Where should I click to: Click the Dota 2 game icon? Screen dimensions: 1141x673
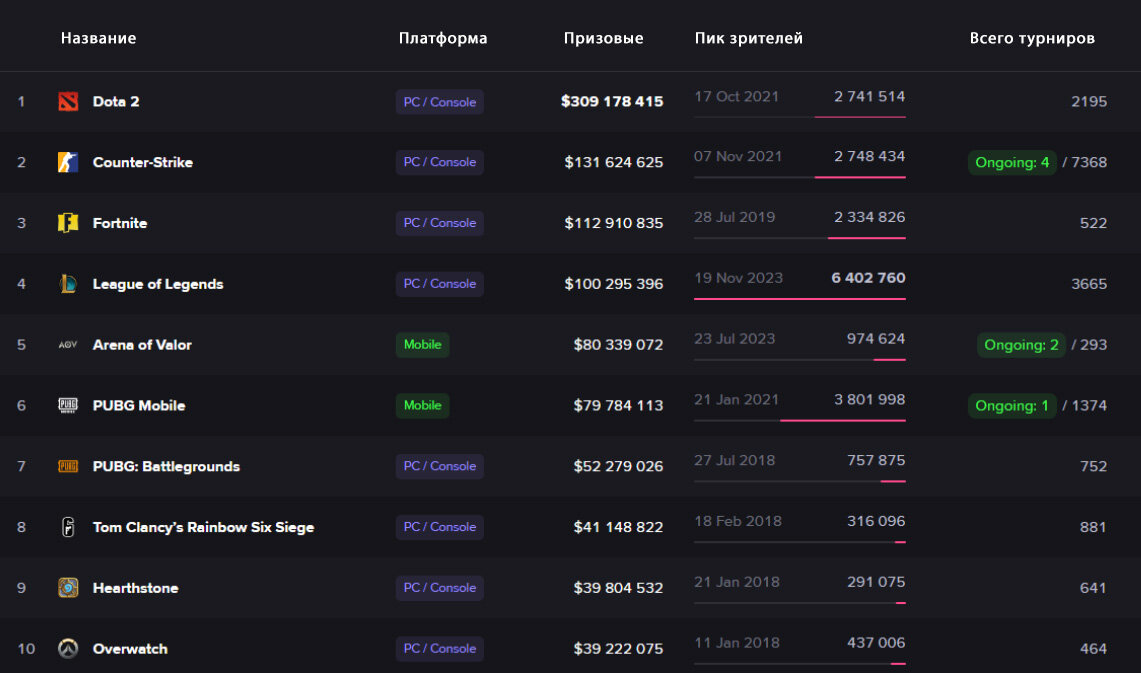coord(68,101)
